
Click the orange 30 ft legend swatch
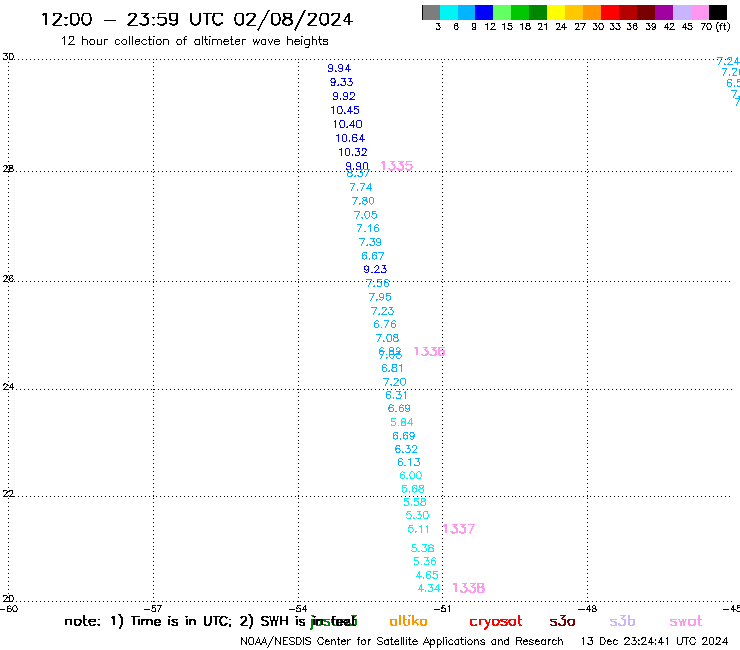click(x=592, y=12)
